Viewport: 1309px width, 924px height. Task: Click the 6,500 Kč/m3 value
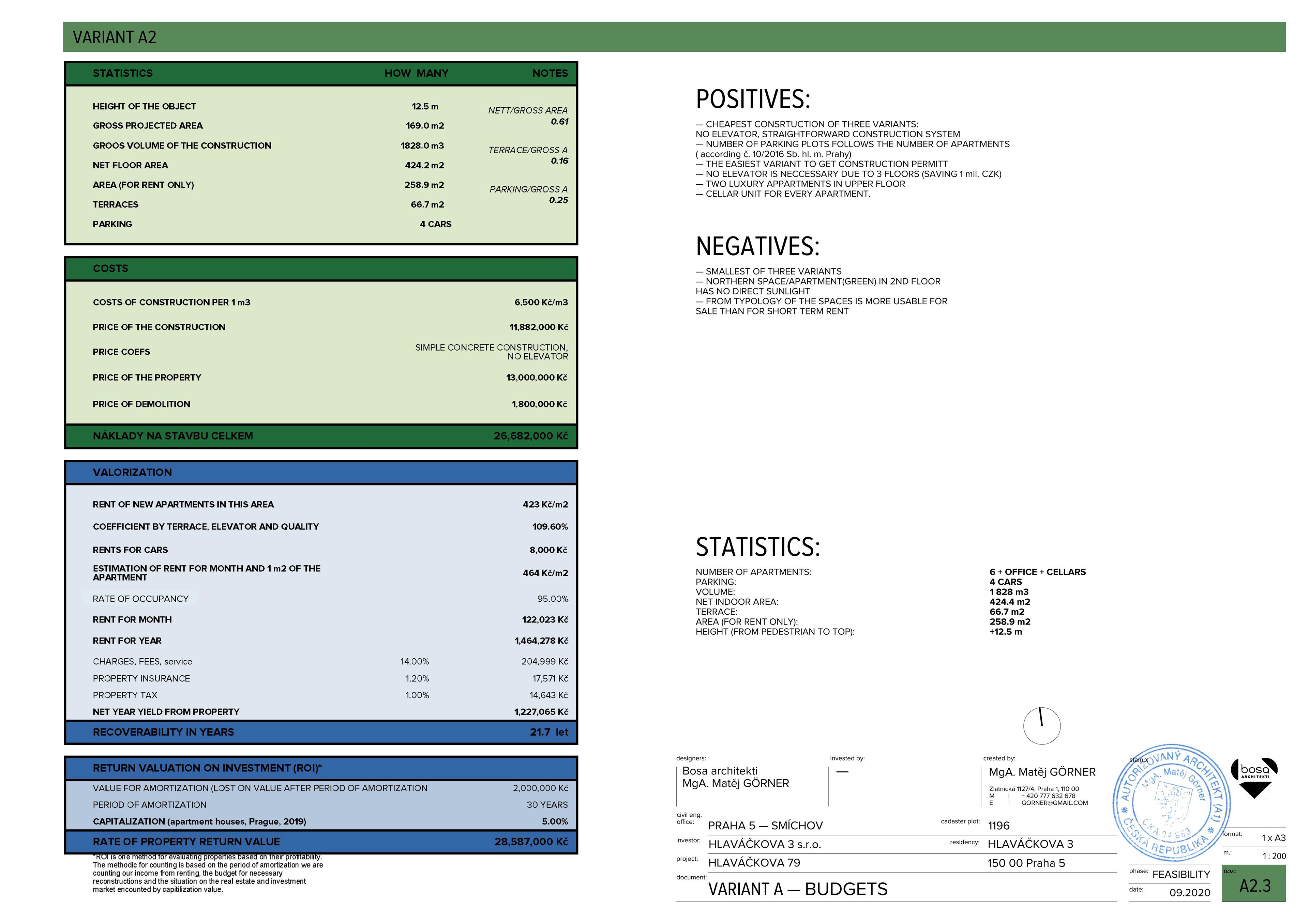[x=541, y=303]
